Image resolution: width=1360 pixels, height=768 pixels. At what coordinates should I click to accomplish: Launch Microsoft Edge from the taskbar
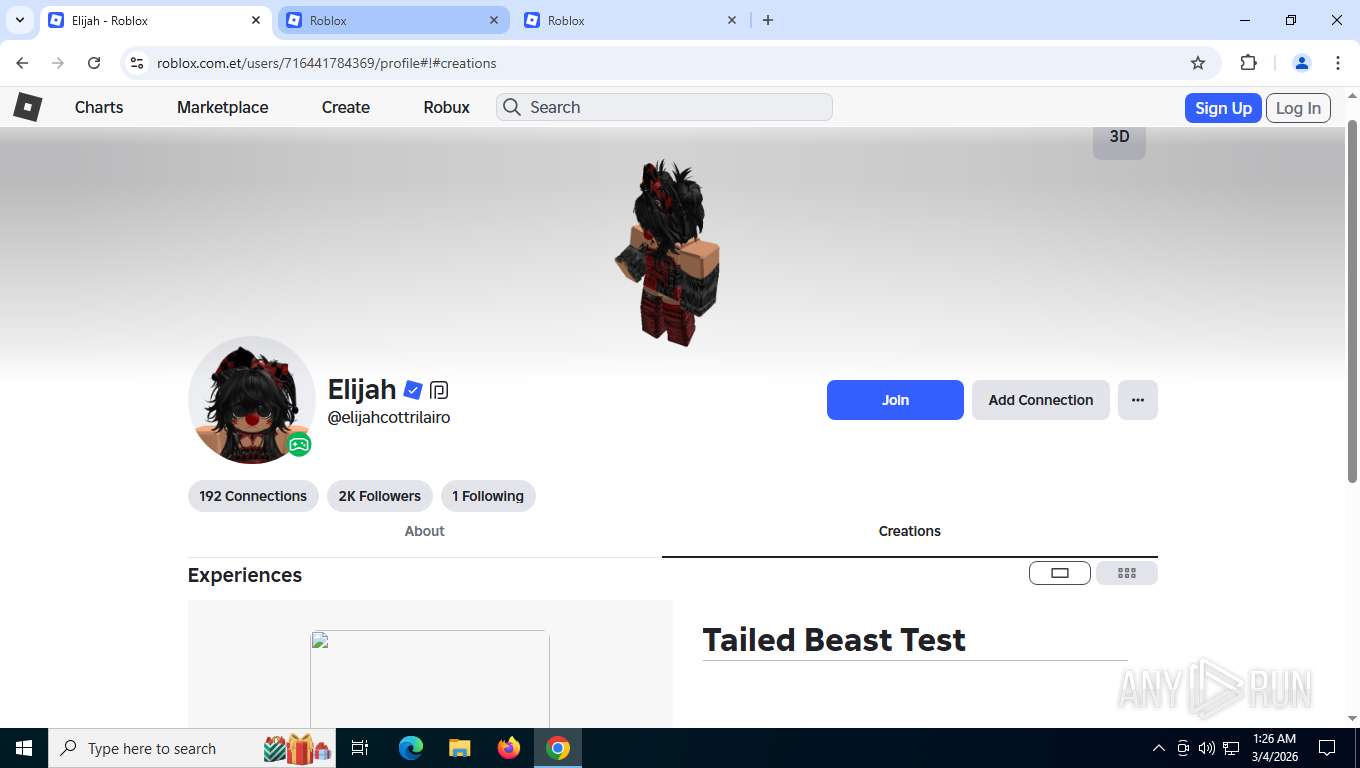[411, 748]
